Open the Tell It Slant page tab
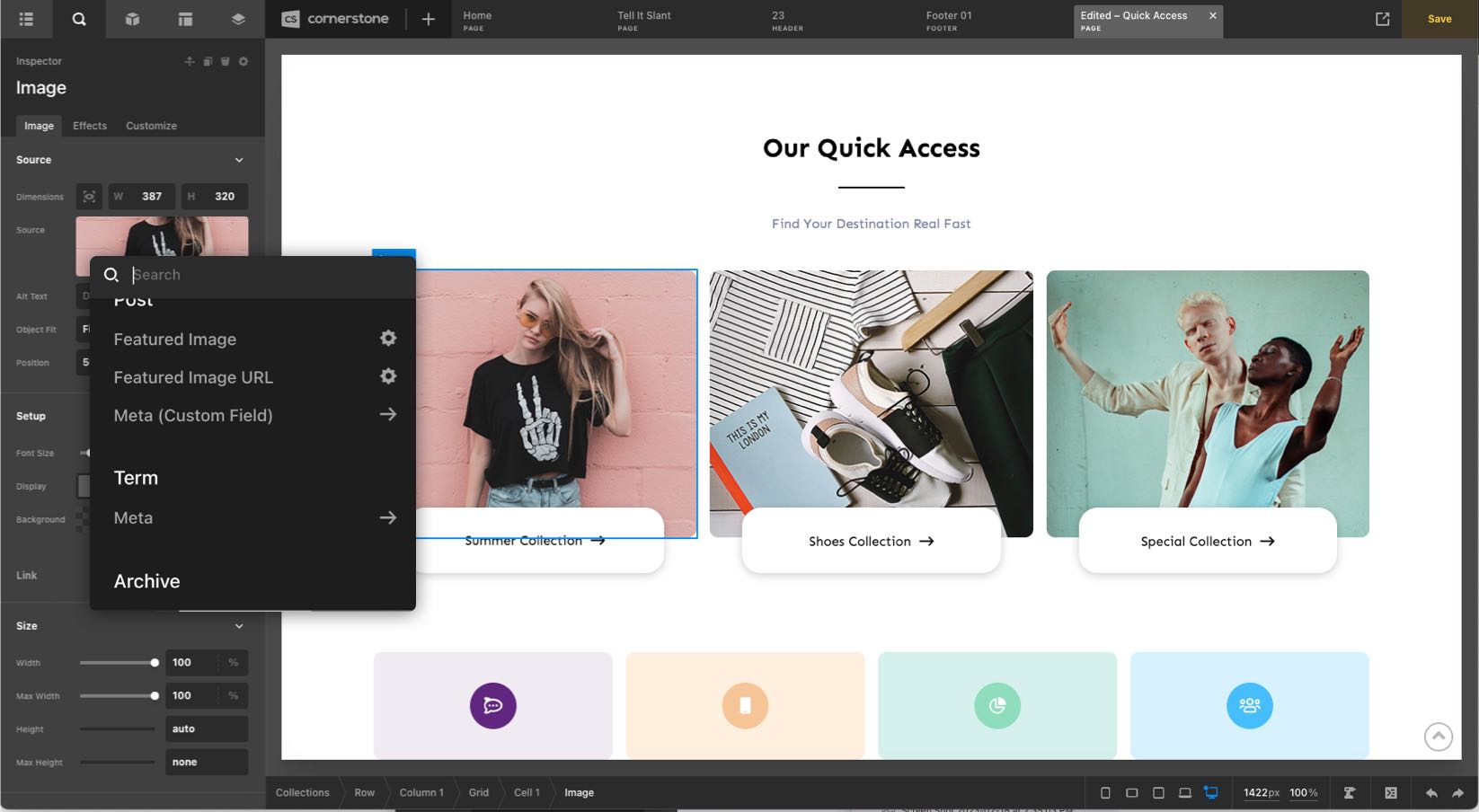Screen dimensions: 1479x812 pyautogui.click(x=644, y=20)
